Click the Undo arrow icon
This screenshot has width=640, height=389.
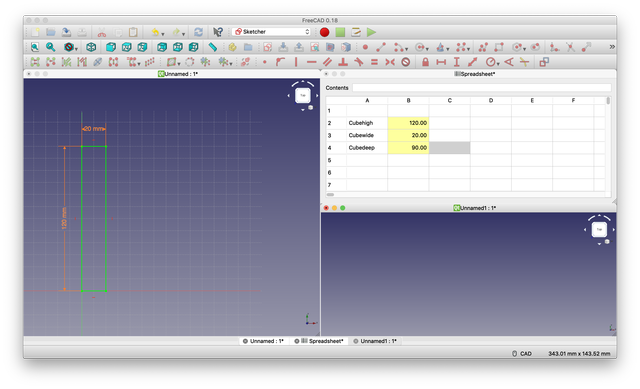(155, 32)
